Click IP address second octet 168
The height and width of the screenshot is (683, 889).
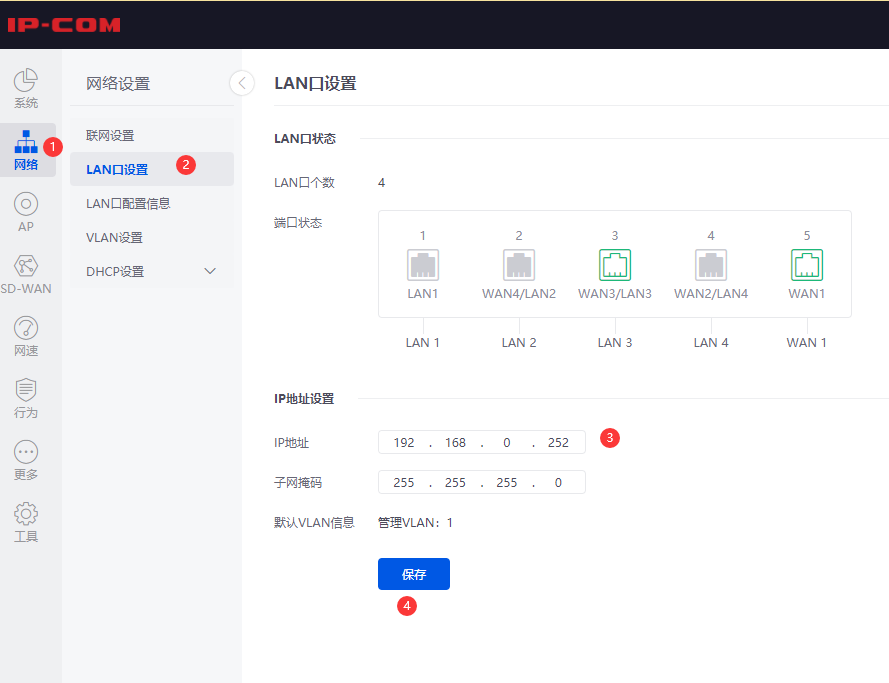[x=455, y=443]
